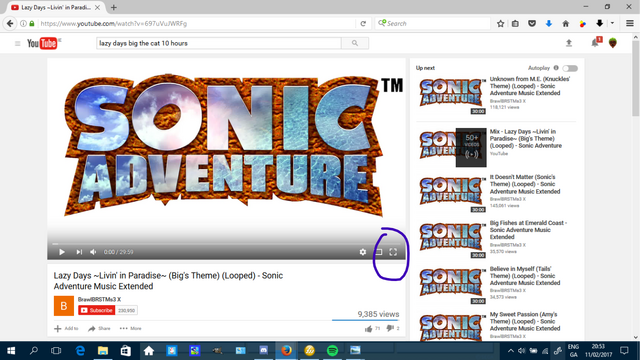Reload the current page
The width and height of the screenshot is (640, 360).
(363, 24)
